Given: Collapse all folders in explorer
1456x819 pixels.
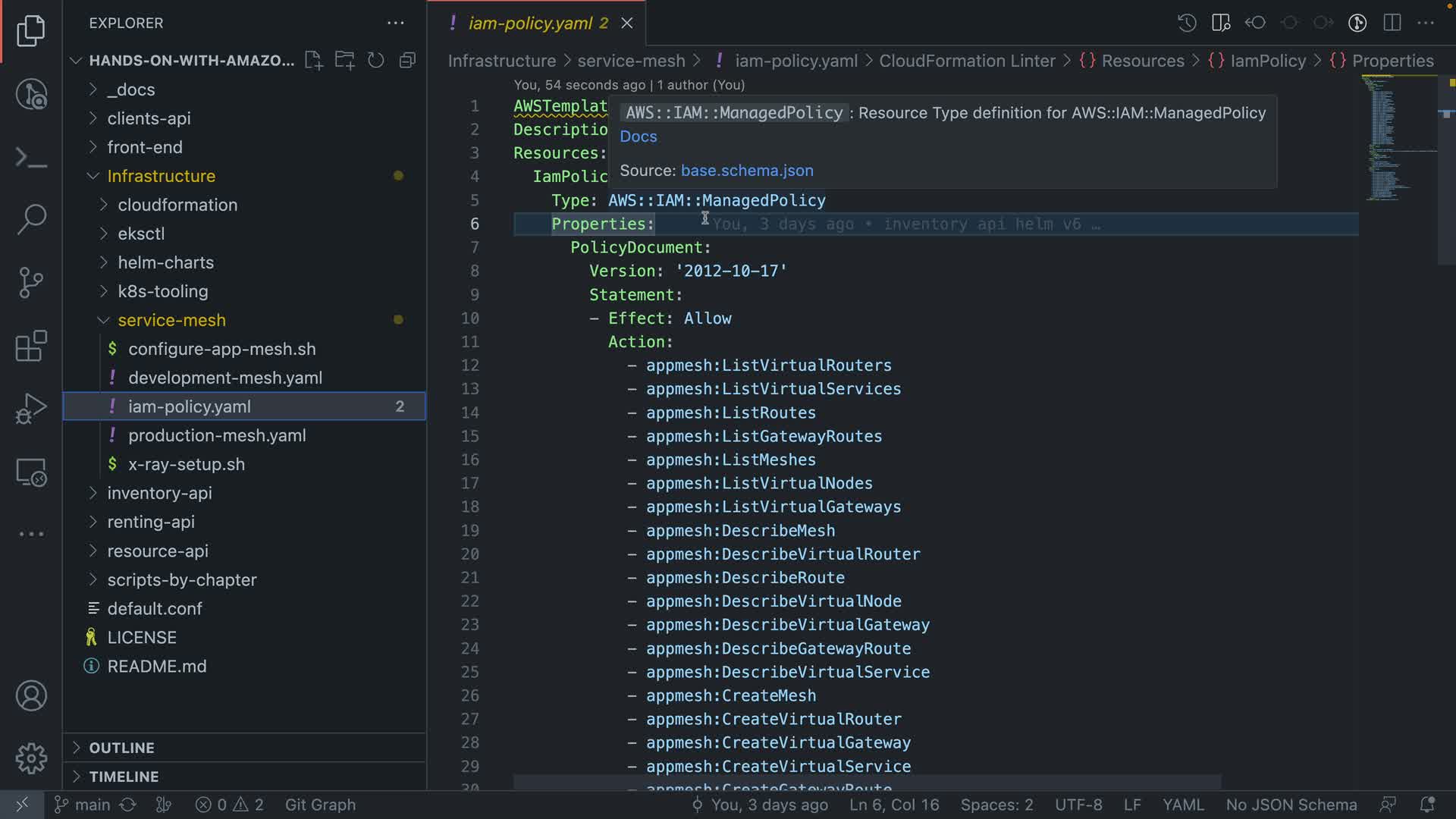Looking at the screenshot, I should 408,61.
